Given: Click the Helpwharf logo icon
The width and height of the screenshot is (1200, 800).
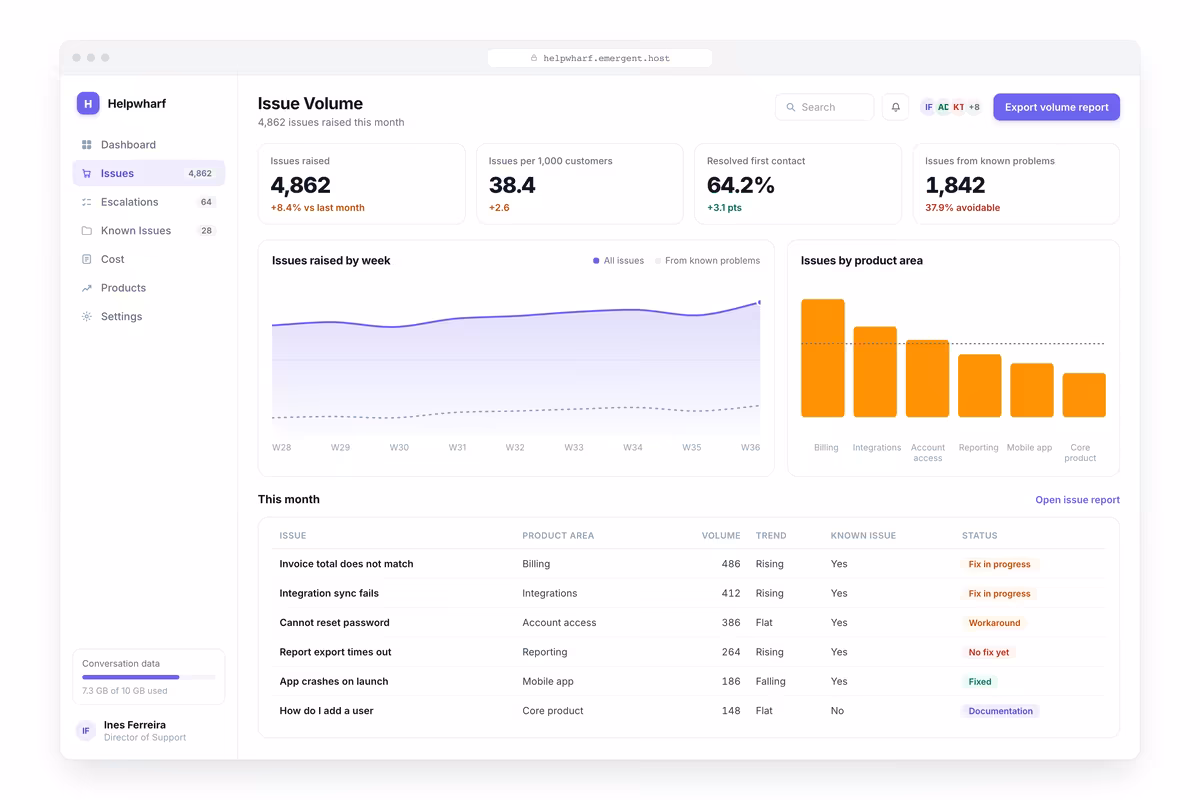Looking at the screenshot, I should click(x=88, y=103).
